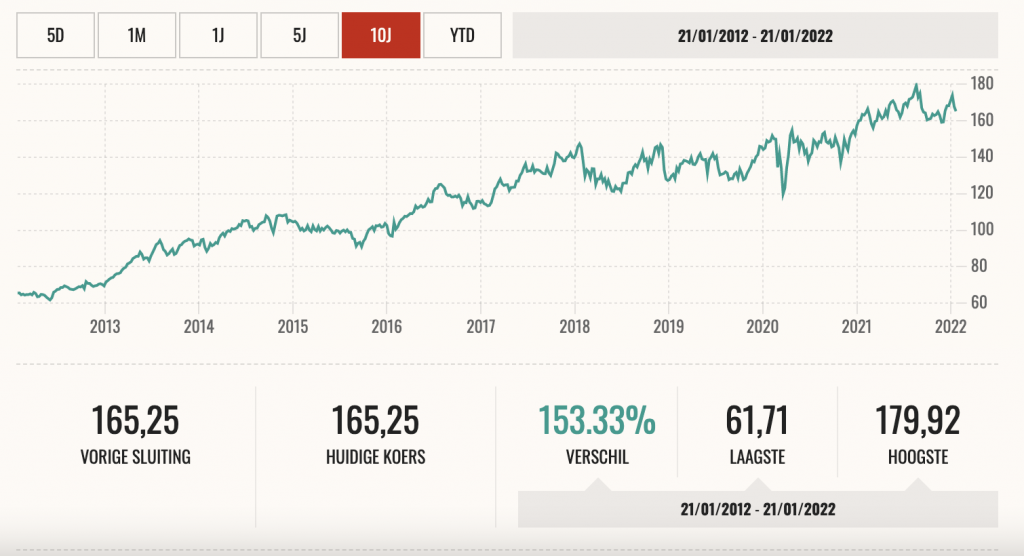Image resolution: width=1024 pixels, height=556 pixels.
Task: Select the 2016 year marker on timeline
Action: pos(386,327)
